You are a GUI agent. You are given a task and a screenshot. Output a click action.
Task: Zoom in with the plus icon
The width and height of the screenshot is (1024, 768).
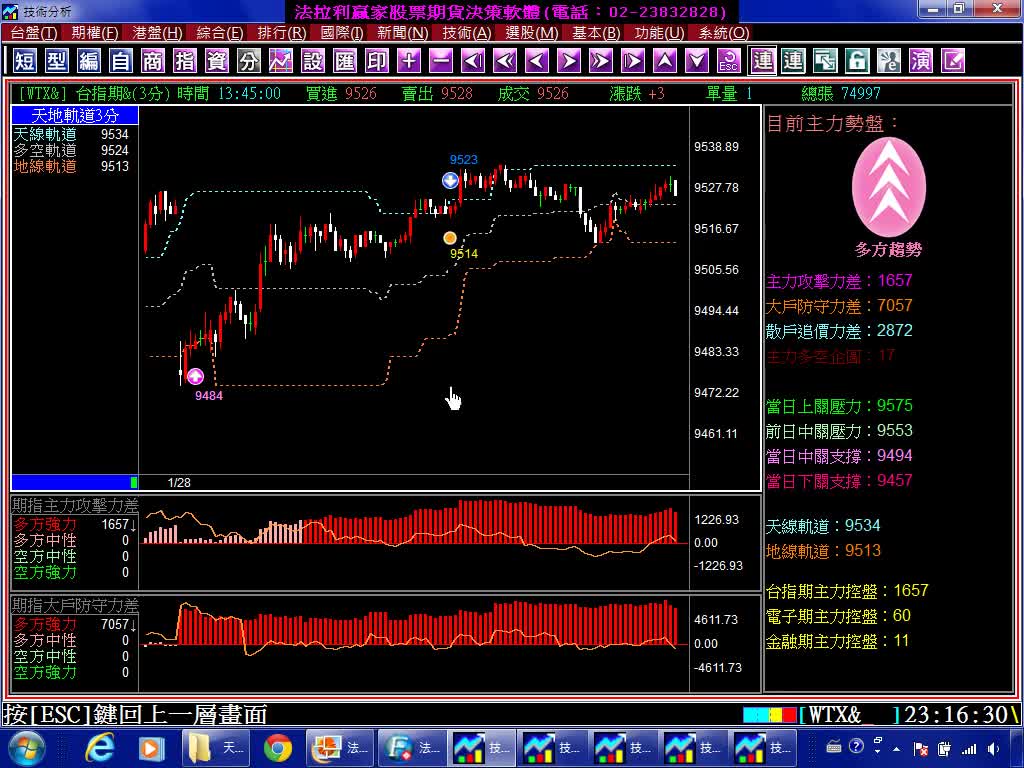pos(409,61)
